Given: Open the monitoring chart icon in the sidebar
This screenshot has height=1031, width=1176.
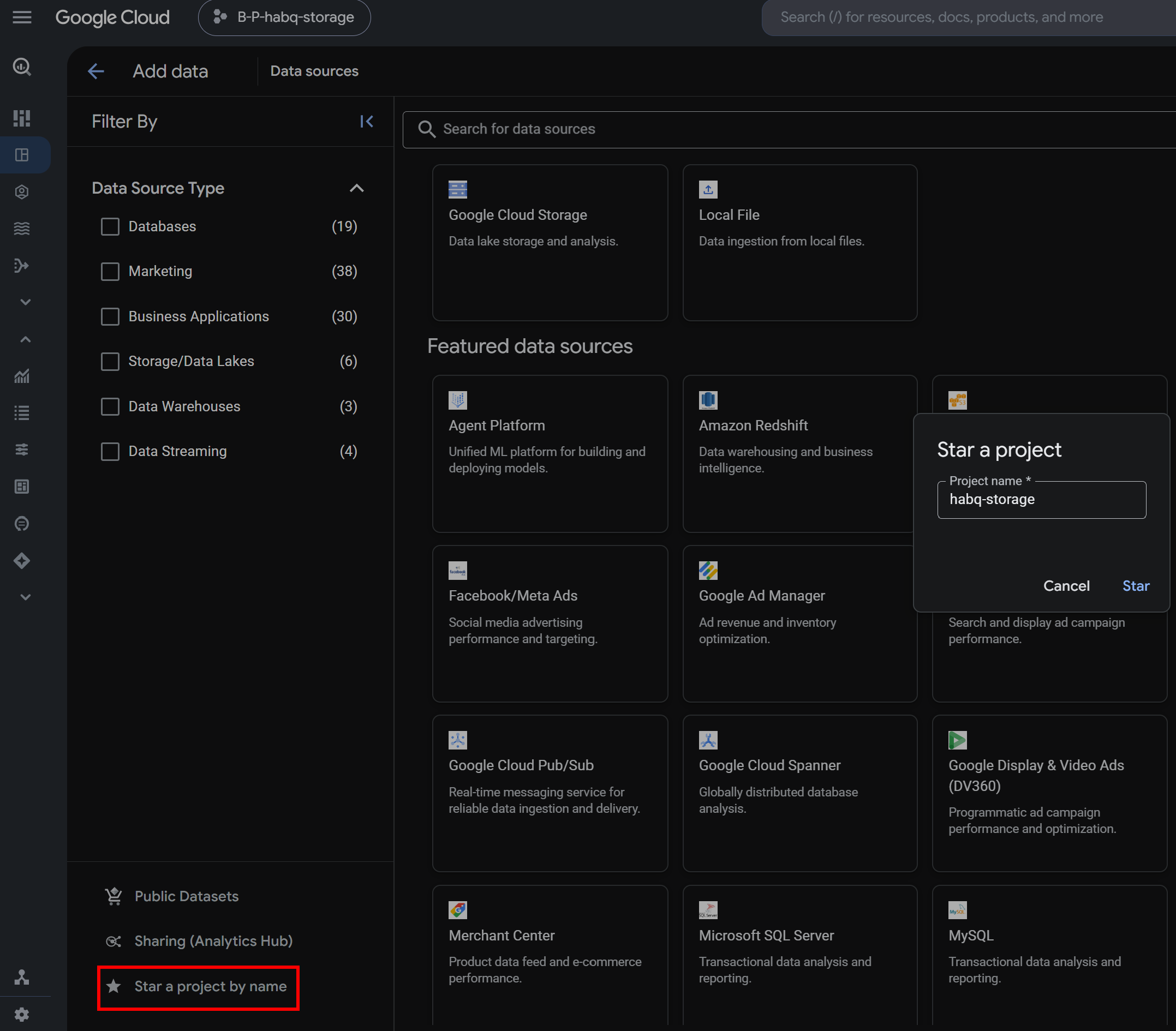Looking at the screenshot, I should pyautogui.click(x=22, y=376).
